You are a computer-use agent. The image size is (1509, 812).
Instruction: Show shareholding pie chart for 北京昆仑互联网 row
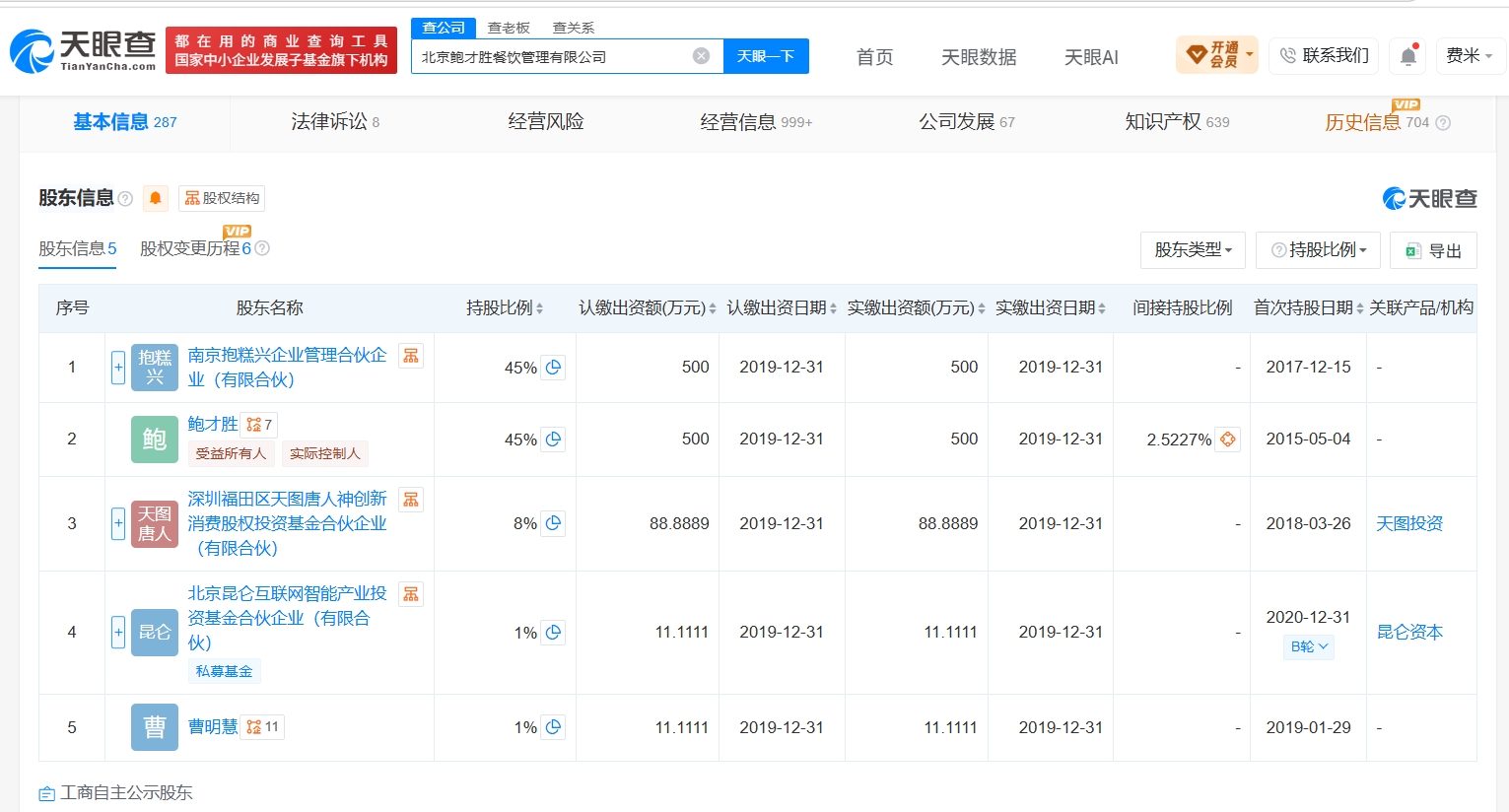pyautogui.click(x=553, y=633)
